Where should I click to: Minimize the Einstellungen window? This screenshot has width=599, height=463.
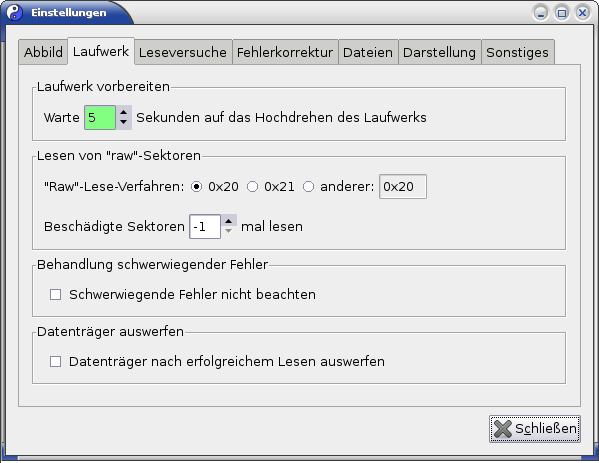click(541, 13)
